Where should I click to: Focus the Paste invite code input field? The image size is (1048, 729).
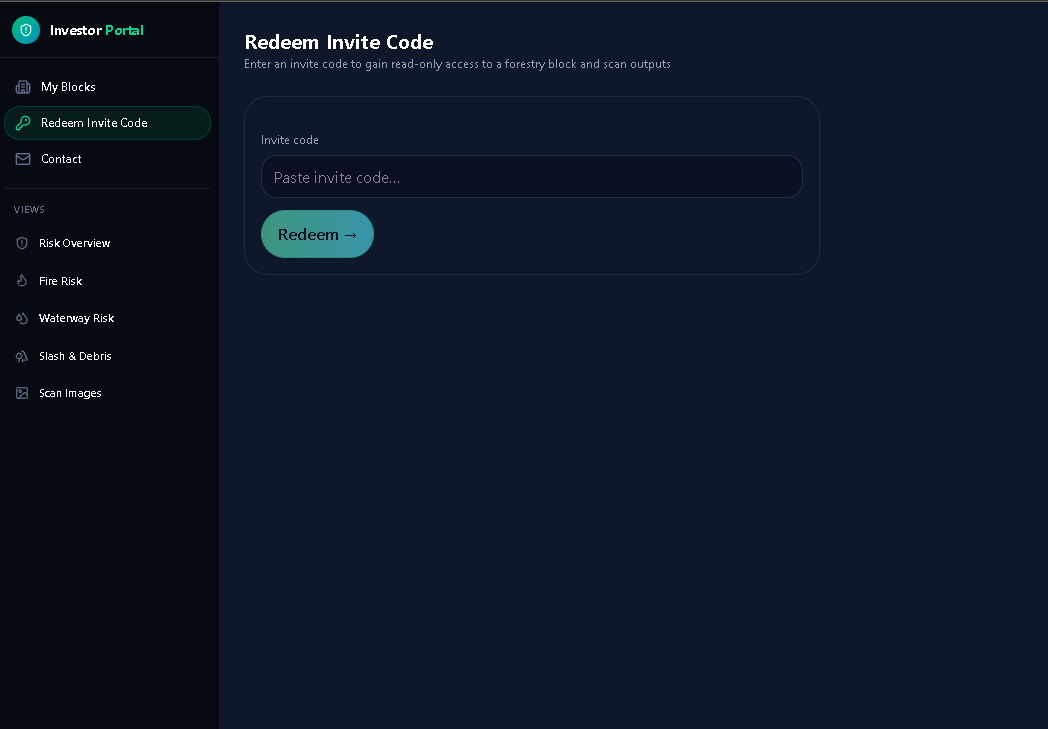(531, 177)
